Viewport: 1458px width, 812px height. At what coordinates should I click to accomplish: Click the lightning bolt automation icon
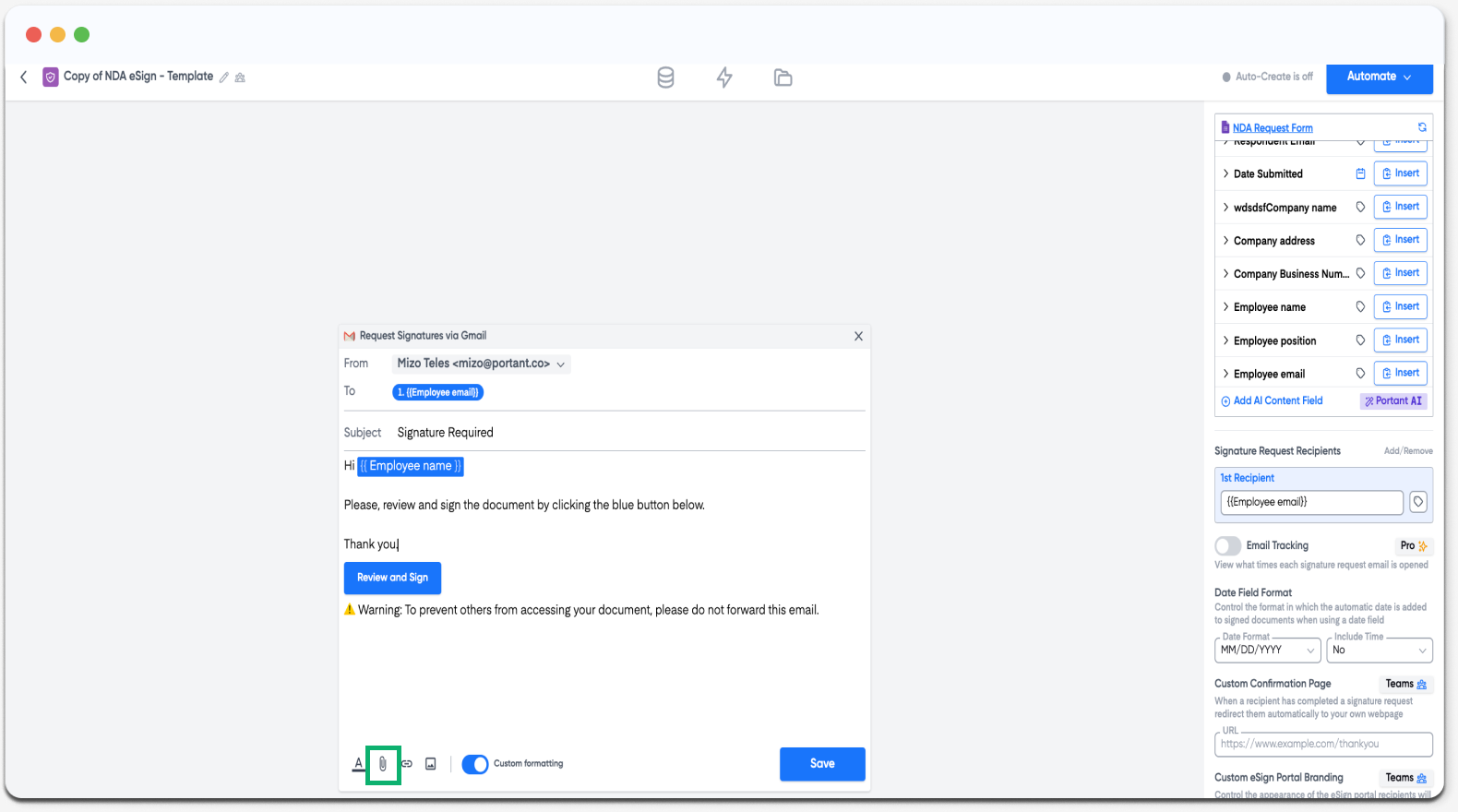pyautogui.click(x=724, y=78)
